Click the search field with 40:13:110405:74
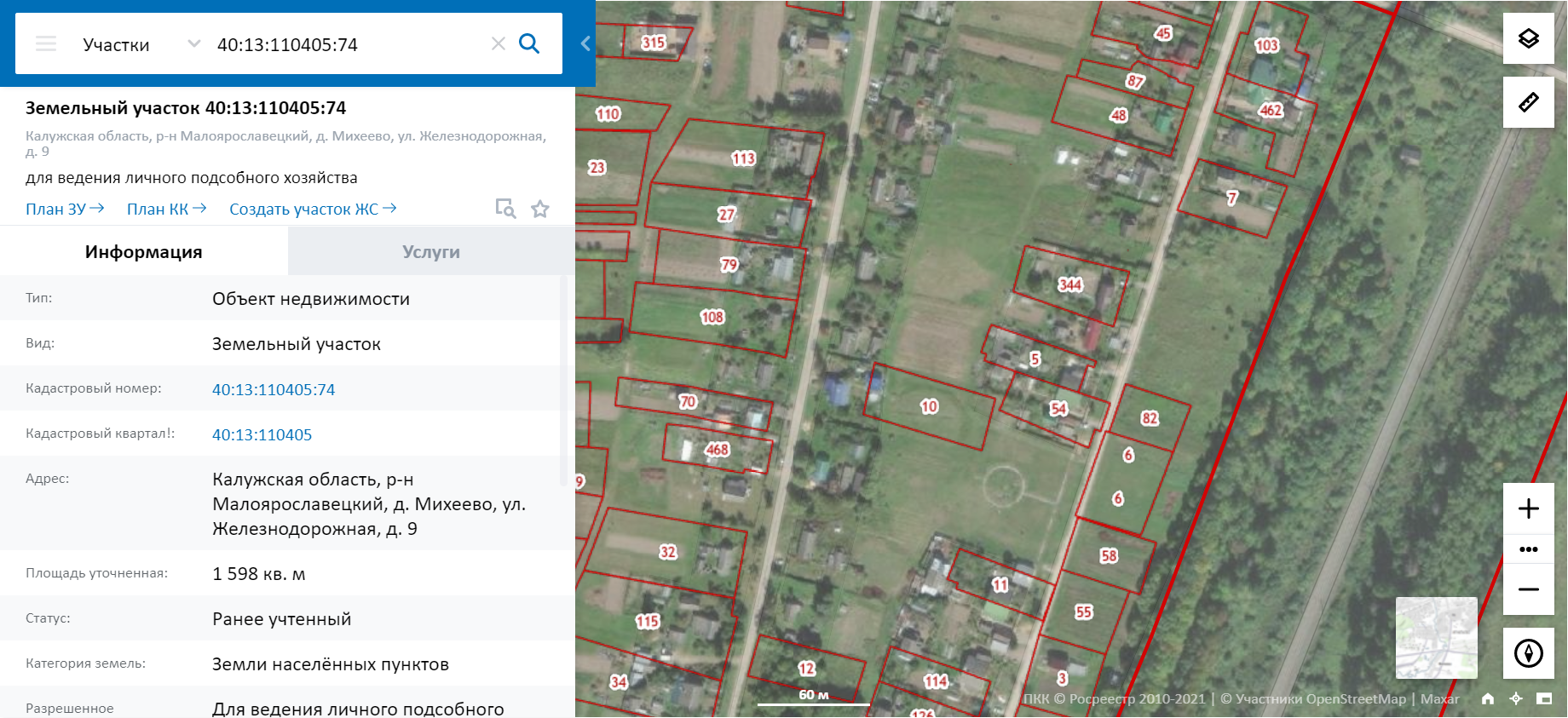 tap(349, 44)
